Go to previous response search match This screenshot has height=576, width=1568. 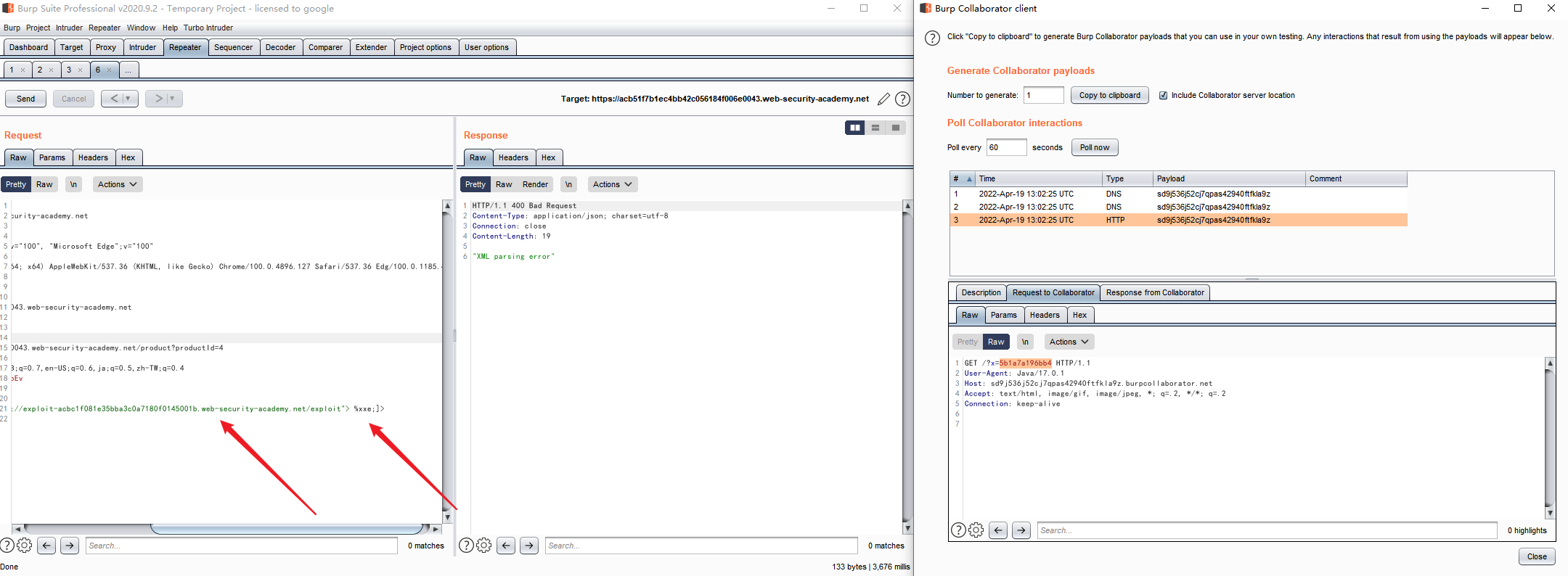(x=506, y=546)
